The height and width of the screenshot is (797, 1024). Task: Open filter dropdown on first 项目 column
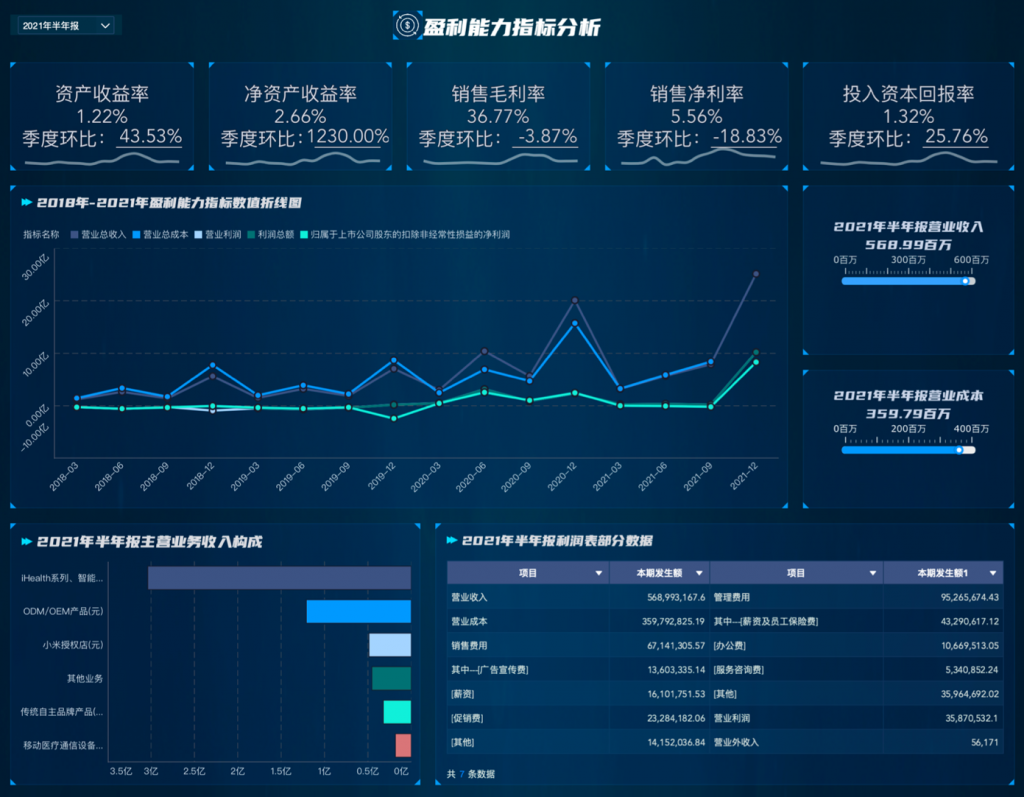[x=599, y=573]
